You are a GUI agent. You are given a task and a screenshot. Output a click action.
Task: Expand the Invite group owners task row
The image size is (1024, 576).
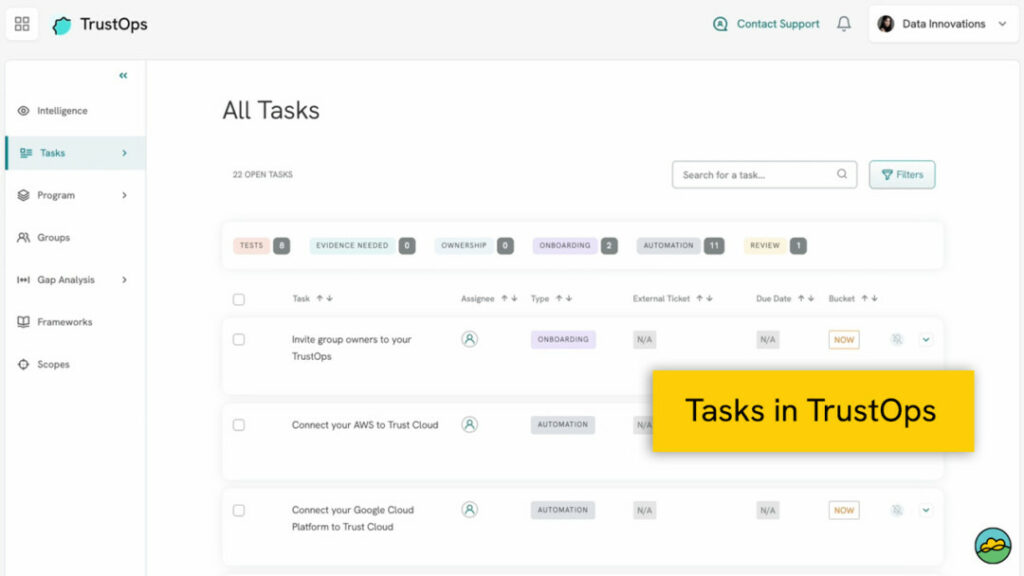coord(925,340)
